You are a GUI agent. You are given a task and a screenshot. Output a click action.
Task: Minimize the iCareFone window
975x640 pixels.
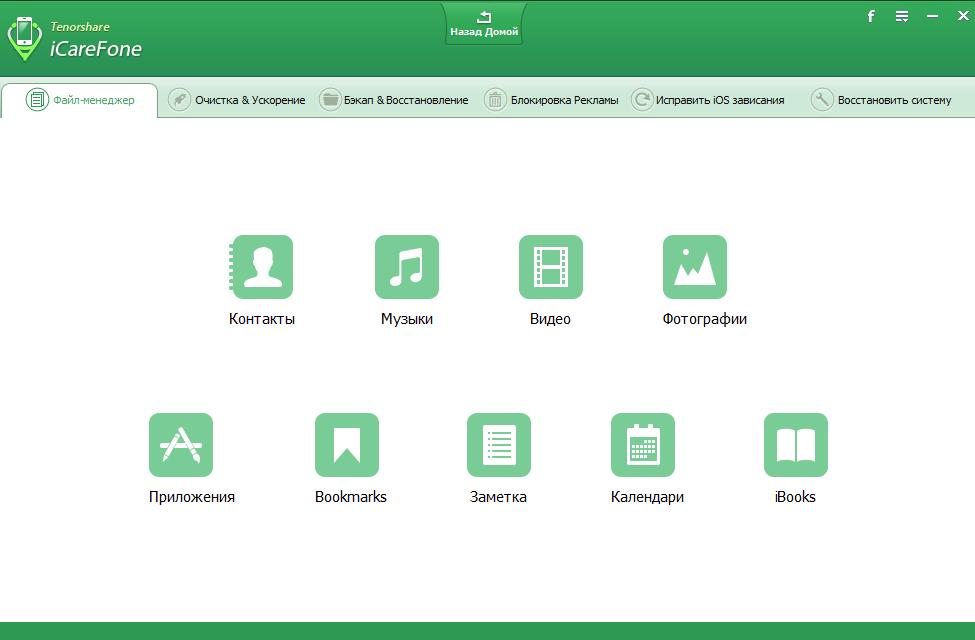pos(932,16)
